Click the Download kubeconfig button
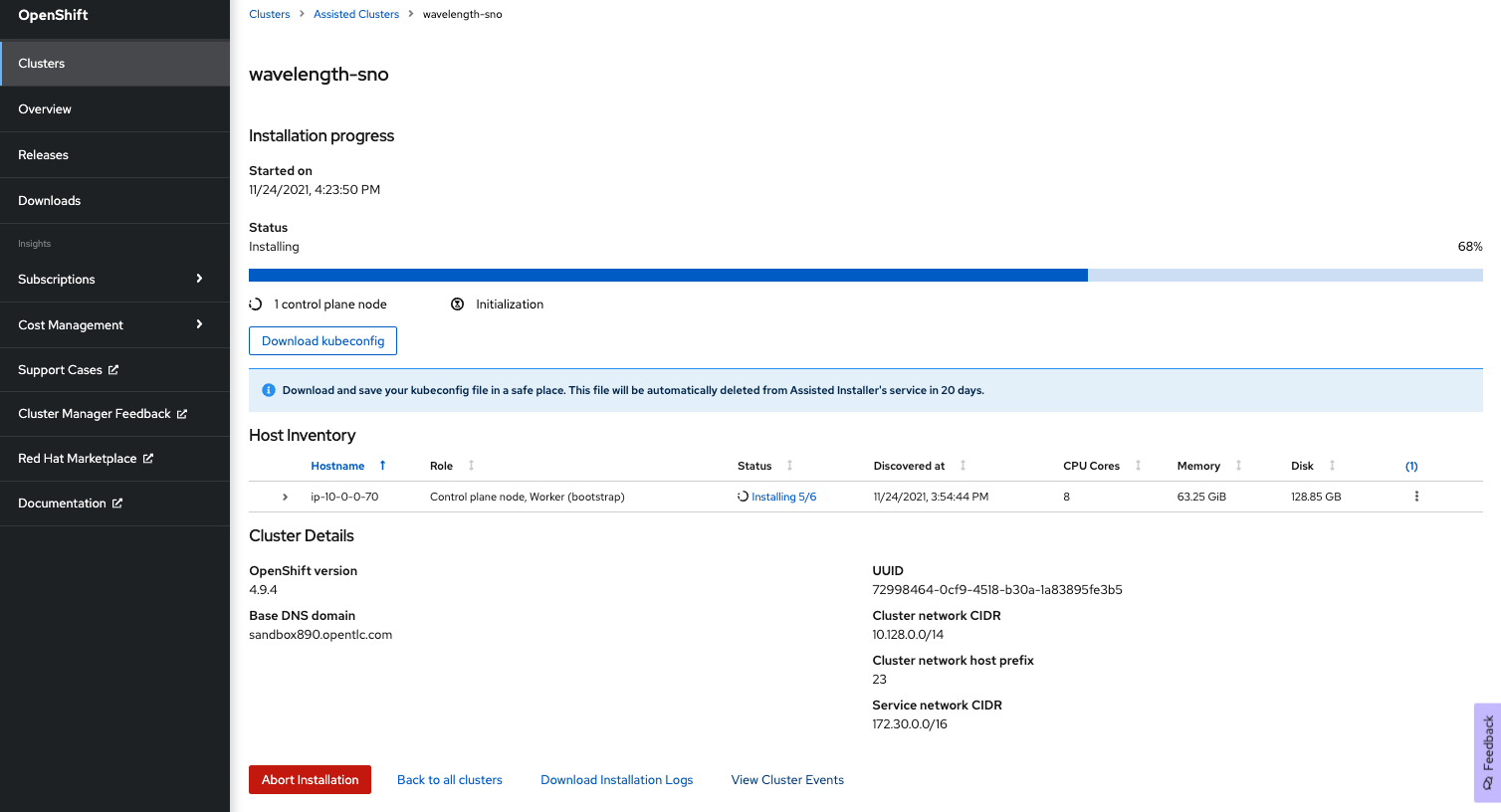Screen dimensions: 1501x812 (x=322, y=340)
